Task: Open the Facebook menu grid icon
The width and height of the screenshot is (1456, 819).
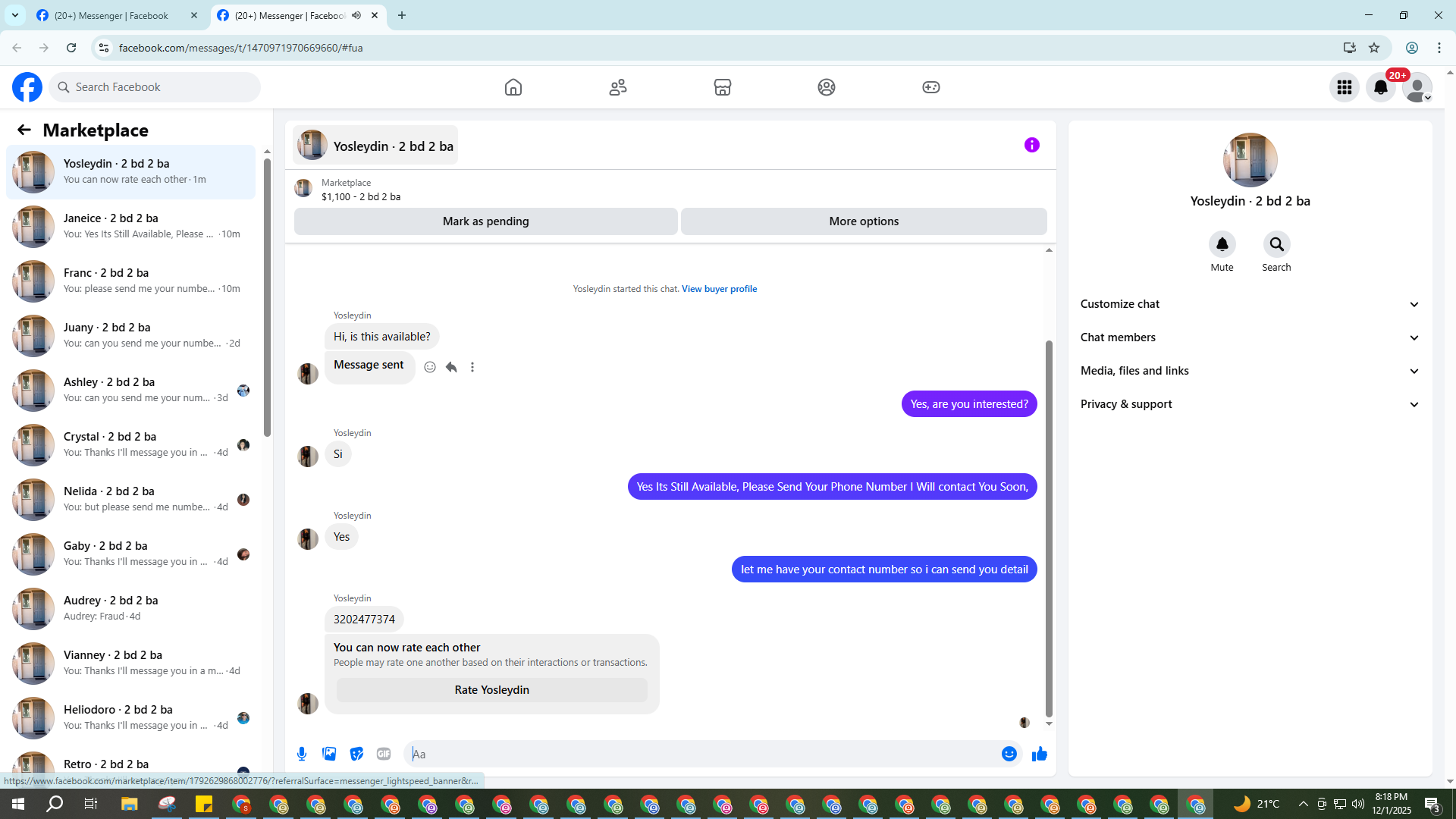Action: coord(1345,87)
